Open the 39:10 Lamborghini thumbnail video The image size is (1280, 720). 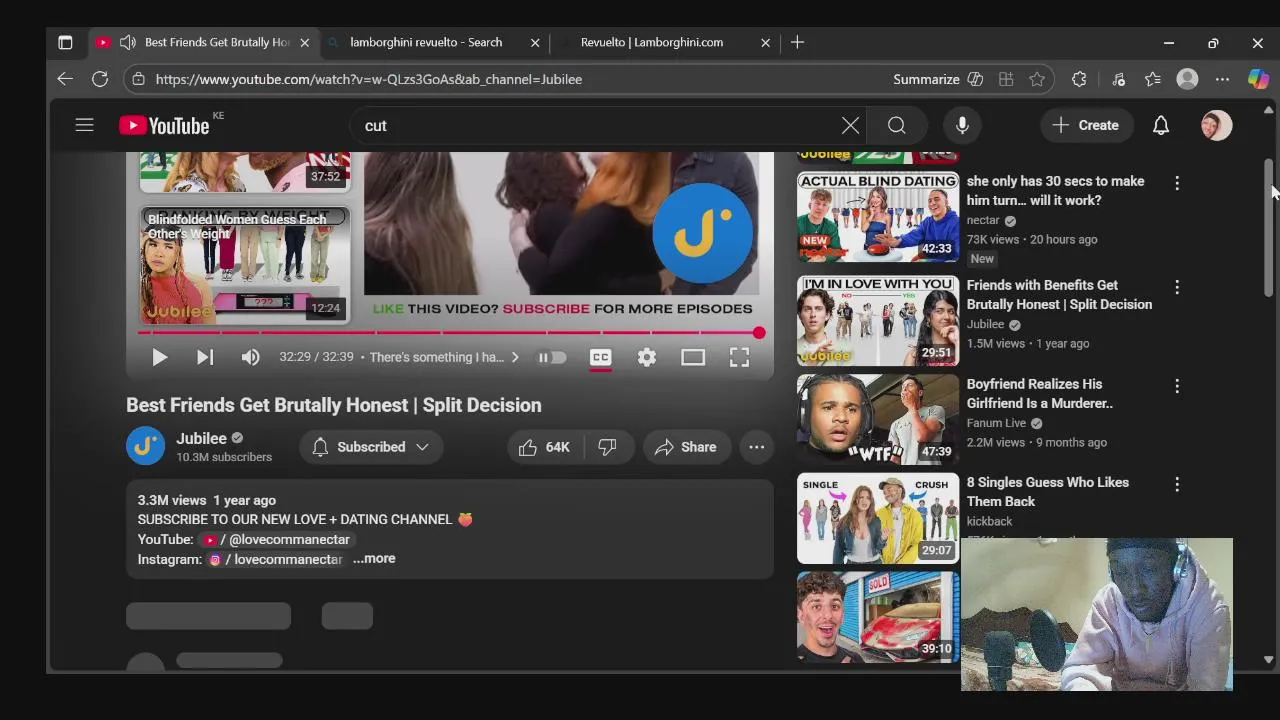click(x=878, y=616)
